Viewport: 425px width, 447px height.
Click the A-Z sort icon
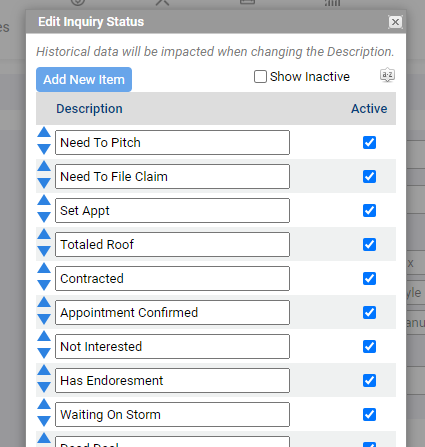387,75
